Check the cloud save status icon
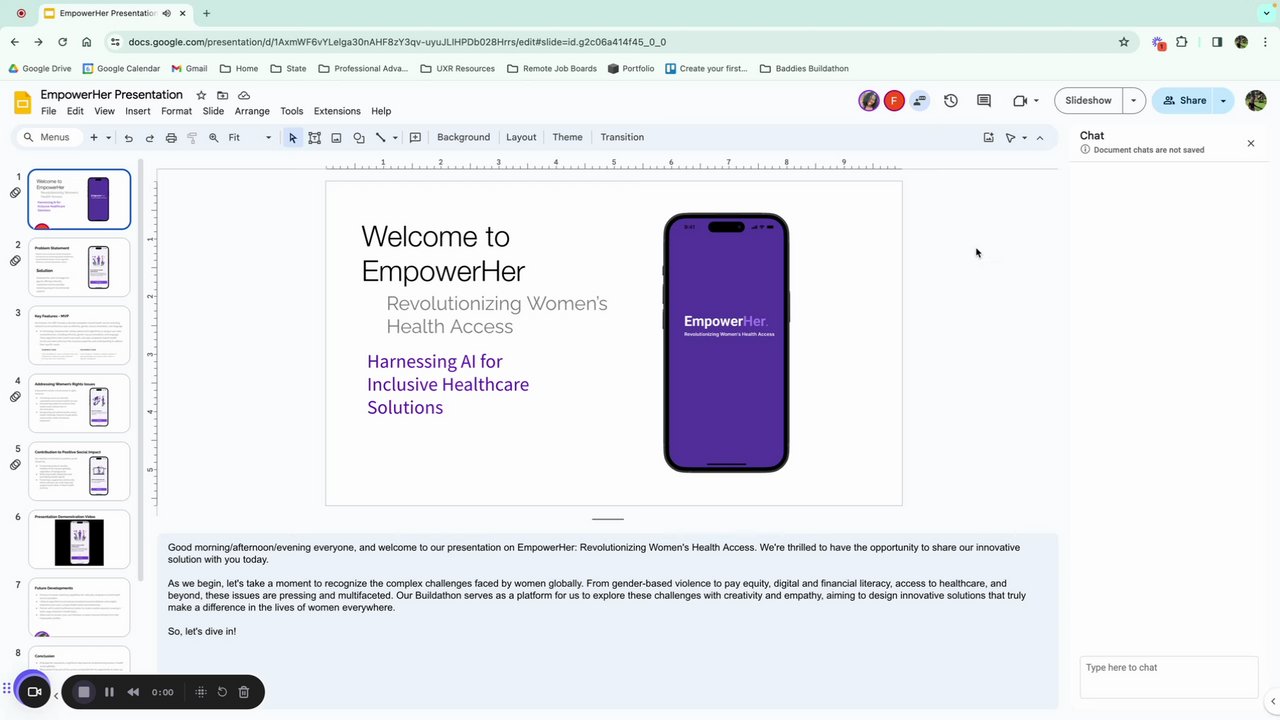The image size is (1280, 720). pos(243,95)
